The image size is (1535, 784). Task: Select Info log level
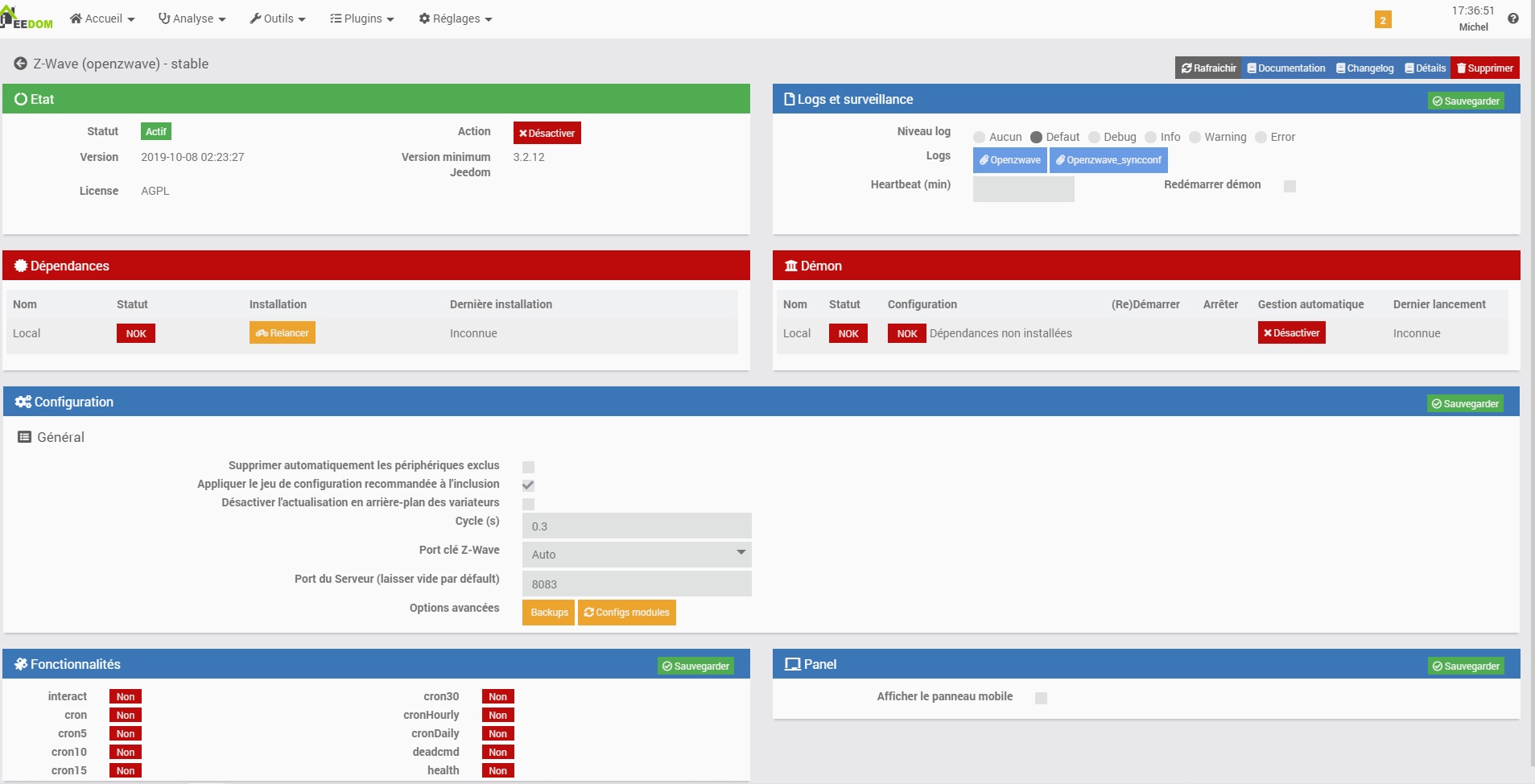pyautogui.click(x=1150, y=138)
